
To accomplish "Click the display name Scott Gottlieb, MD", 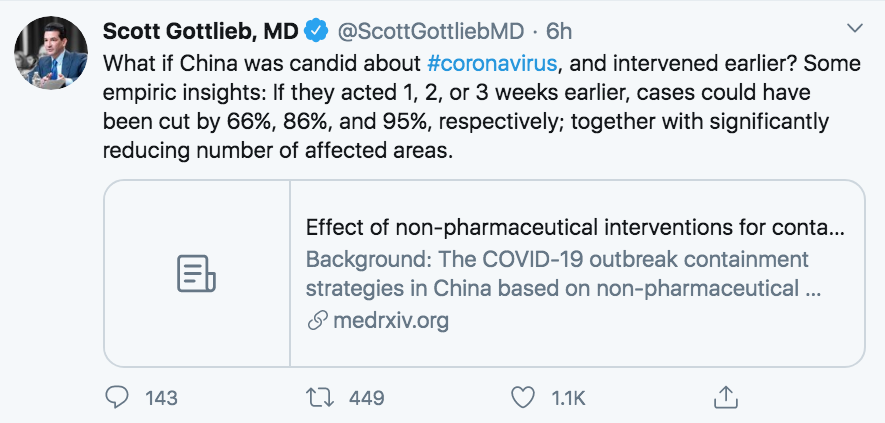I will click(x=200, y=32).
